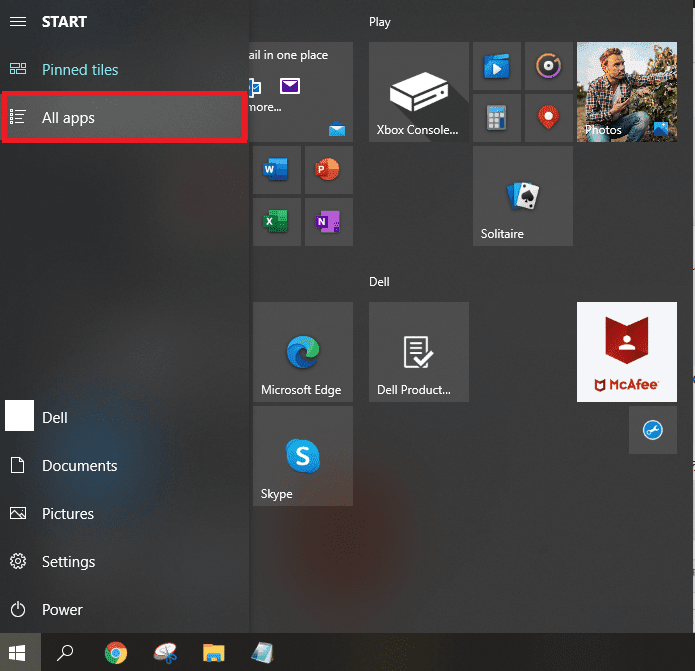Screen dimensions: 695x671
Task: Launch the Xbox Console Companion tile
Action: click(419, 92)
